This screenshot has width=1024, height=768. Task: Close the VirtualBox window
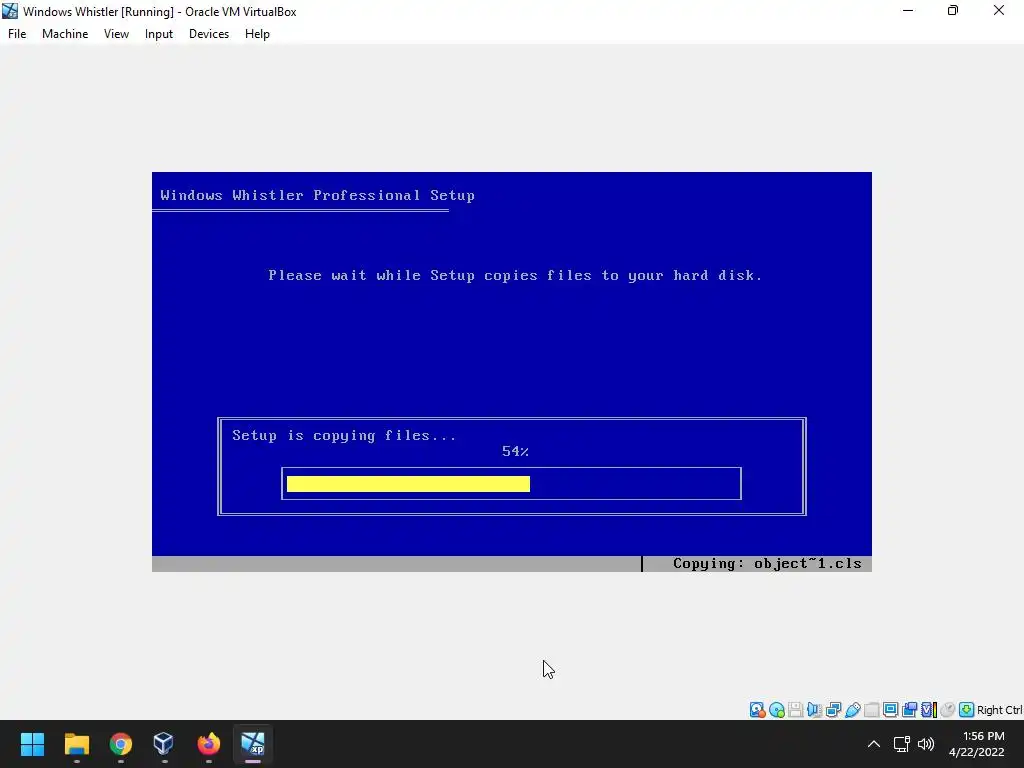[999, 10]
